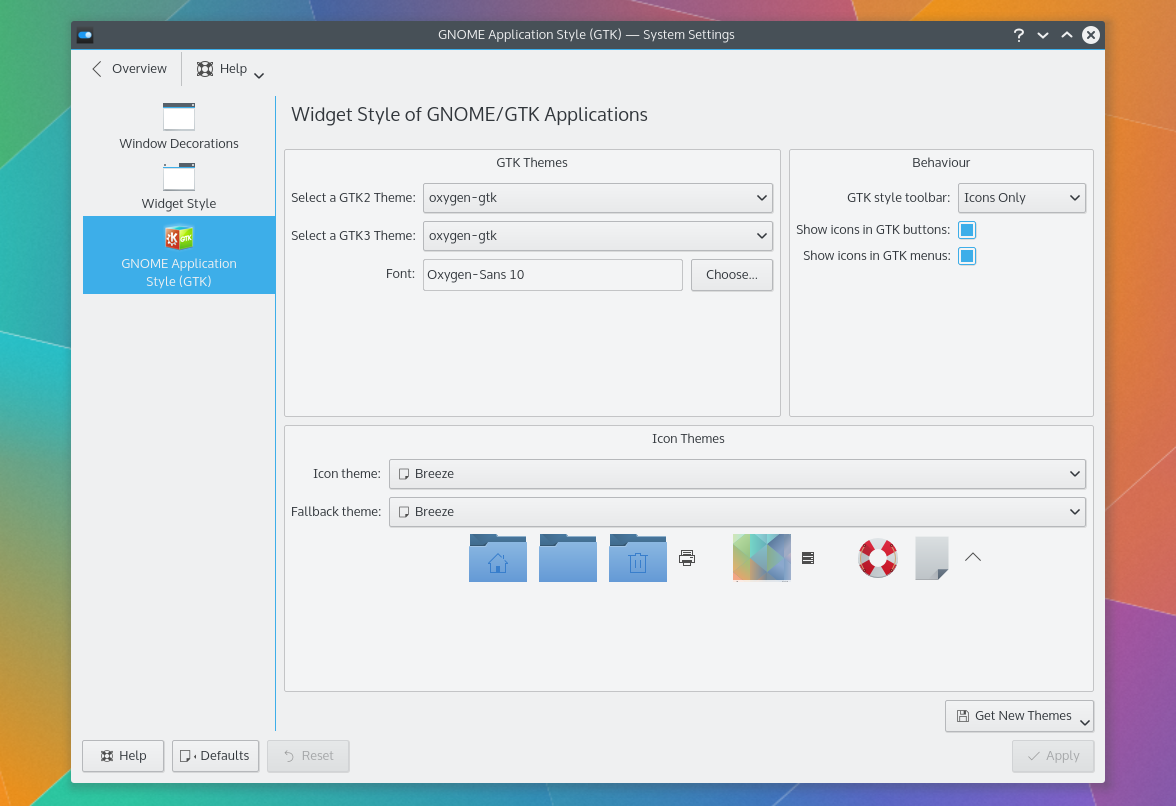Open the GTK3 Theme dropdown
The image size is (1176, 806).
598,235
